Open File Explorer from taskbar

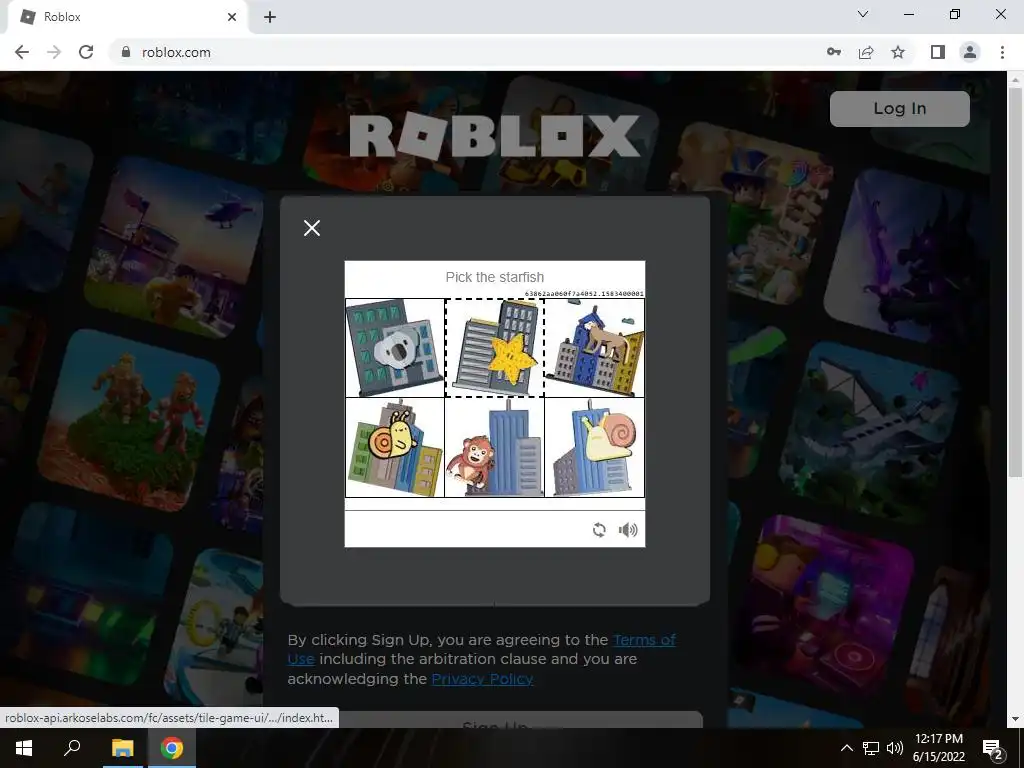coord(122,748)
